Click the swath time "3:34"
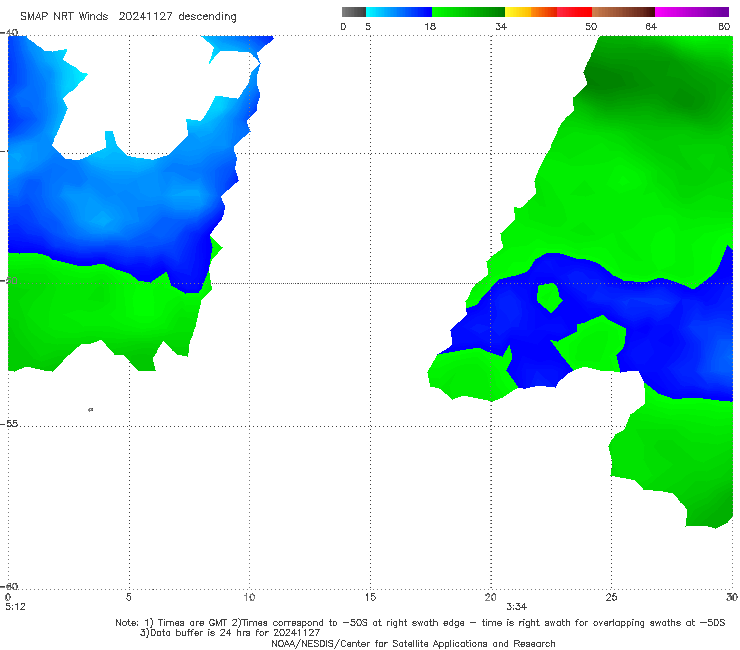This screenshot has height=650, width=740. click(x=517, y=607)
